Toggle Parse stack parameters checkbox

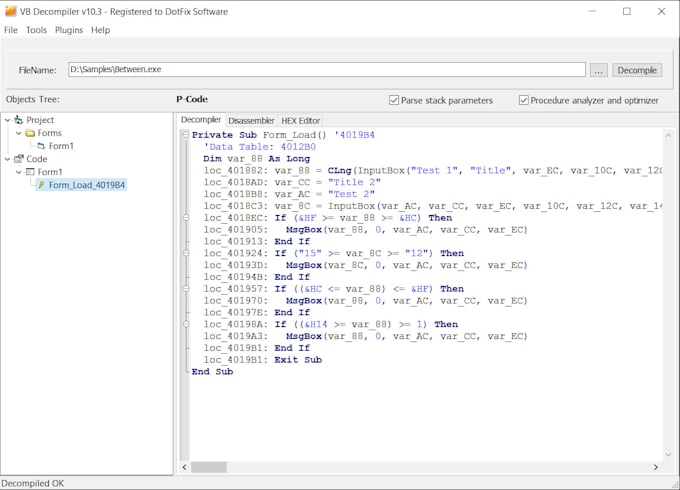click(394, 100)
